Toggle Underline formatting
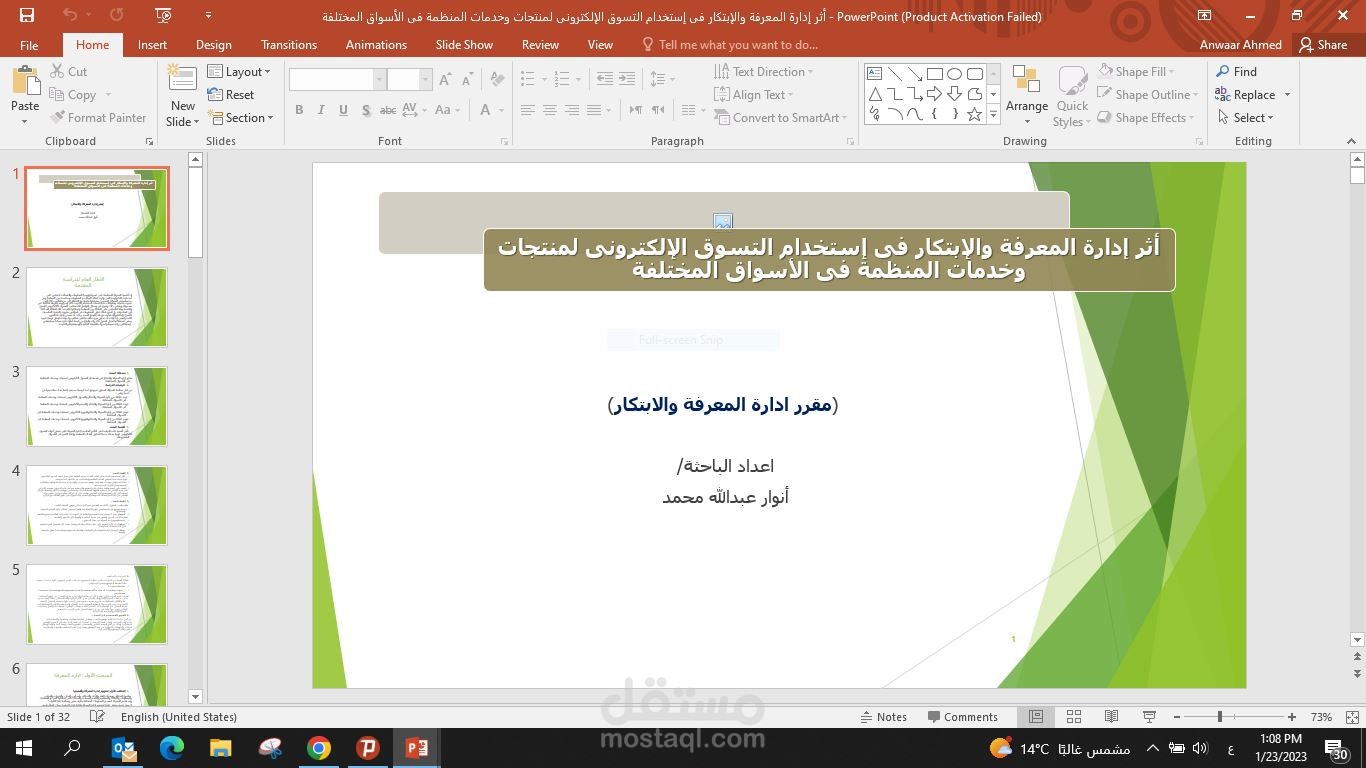This screenshot has width=1366, height=768. [343, 110]
